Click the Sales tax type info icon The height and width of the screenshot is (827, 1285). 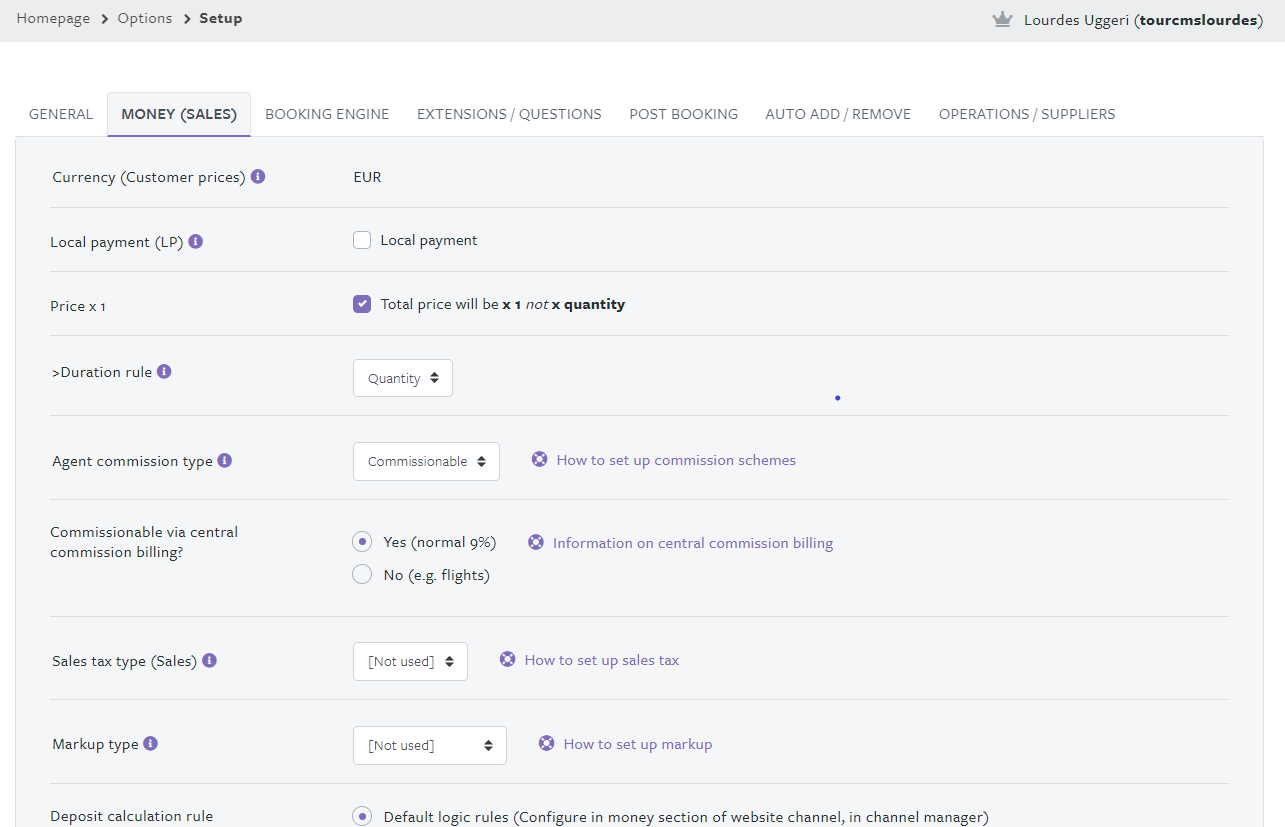tap(209, 661)
